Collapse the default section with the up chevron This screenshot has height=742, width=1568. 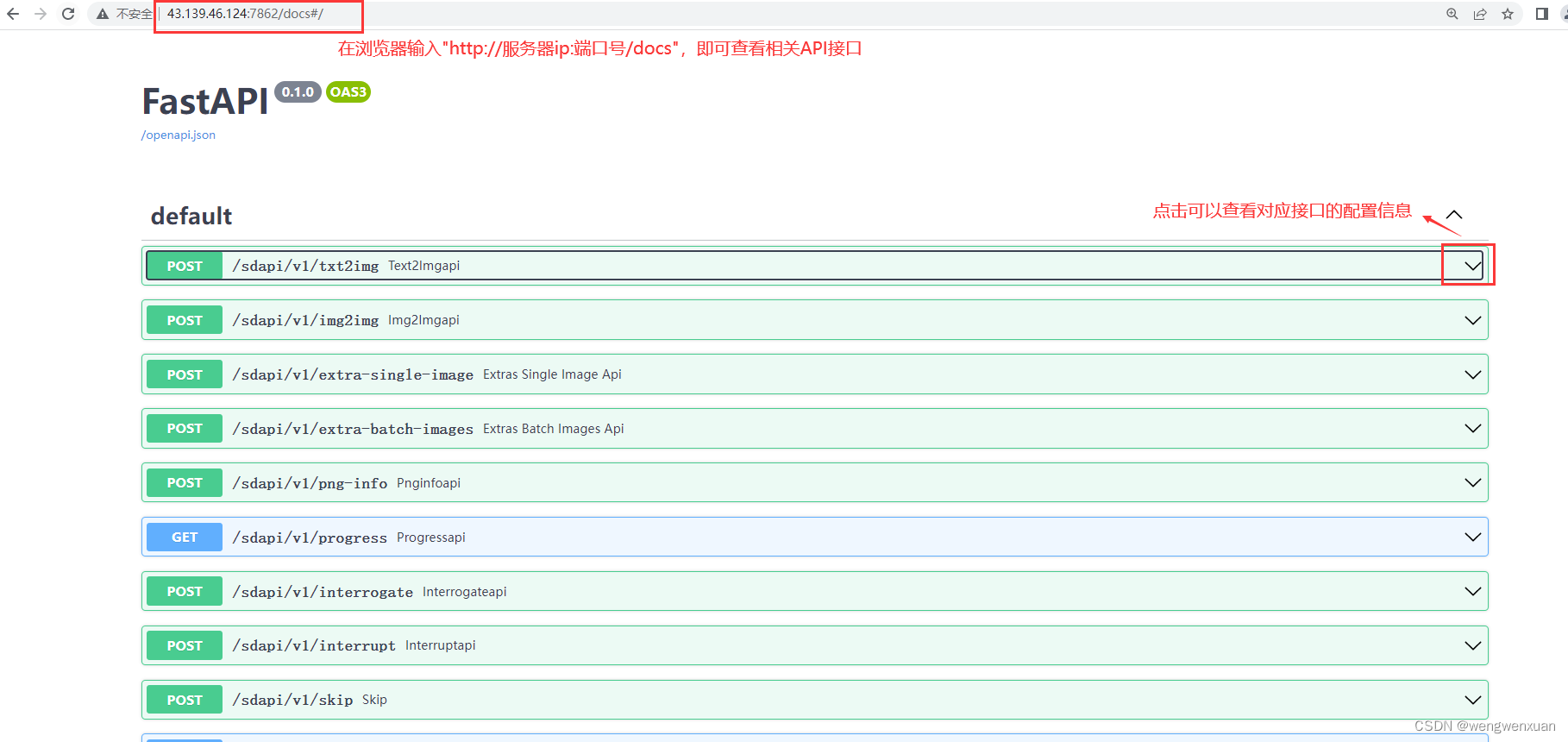pos(1454,215)
